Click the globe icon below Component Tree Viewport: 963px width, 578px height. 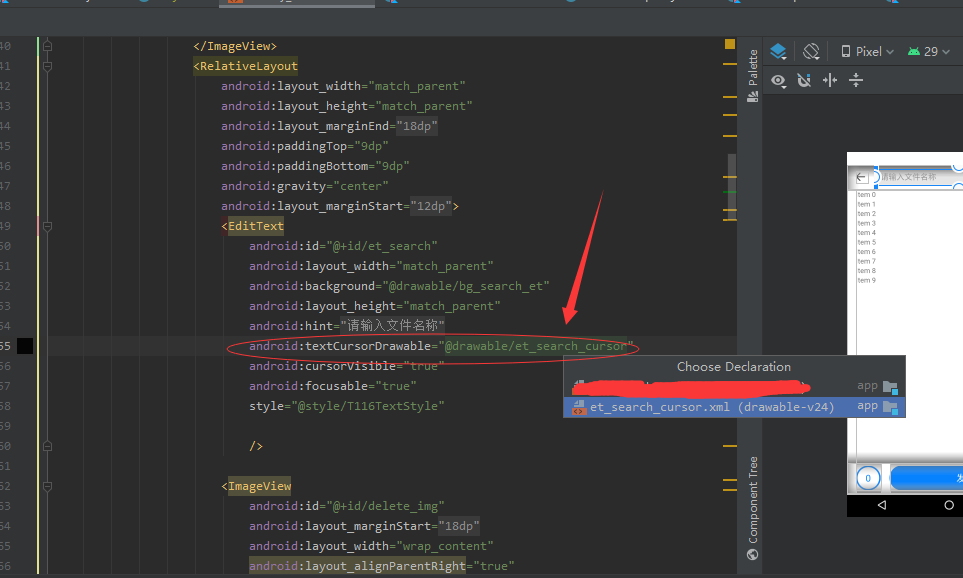[x=752, y=555]
